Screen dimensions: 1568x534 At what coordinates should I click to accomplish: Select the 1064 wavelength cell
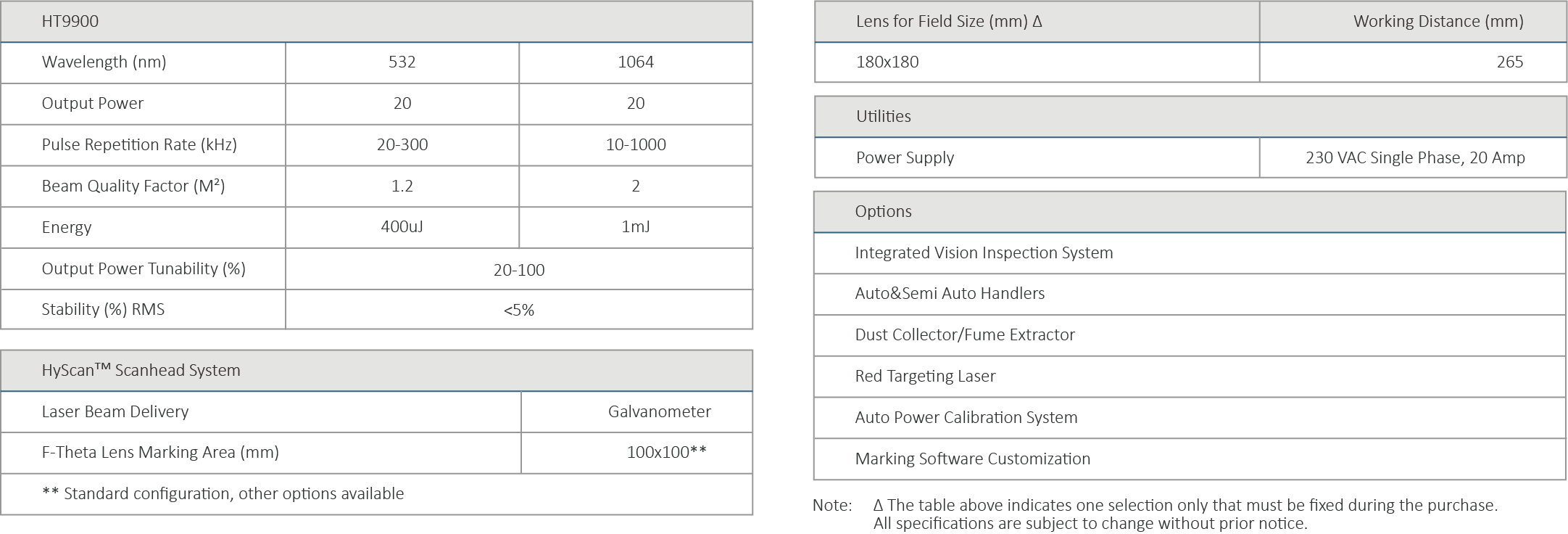[x=636, y=62]
